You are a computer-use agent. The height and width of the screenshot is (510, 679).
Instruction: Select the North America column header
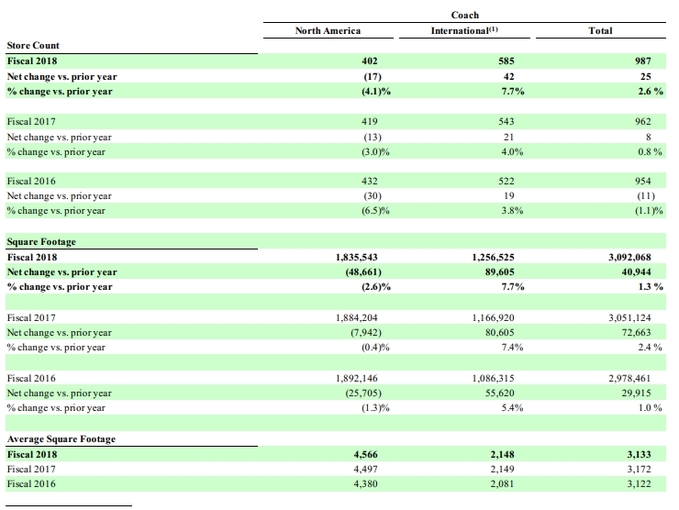pos(328,31)
